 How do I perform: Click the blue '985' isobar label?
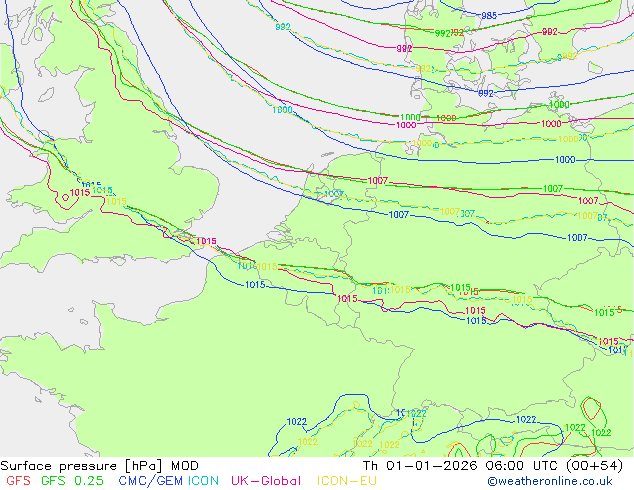[x=489, y=16]
